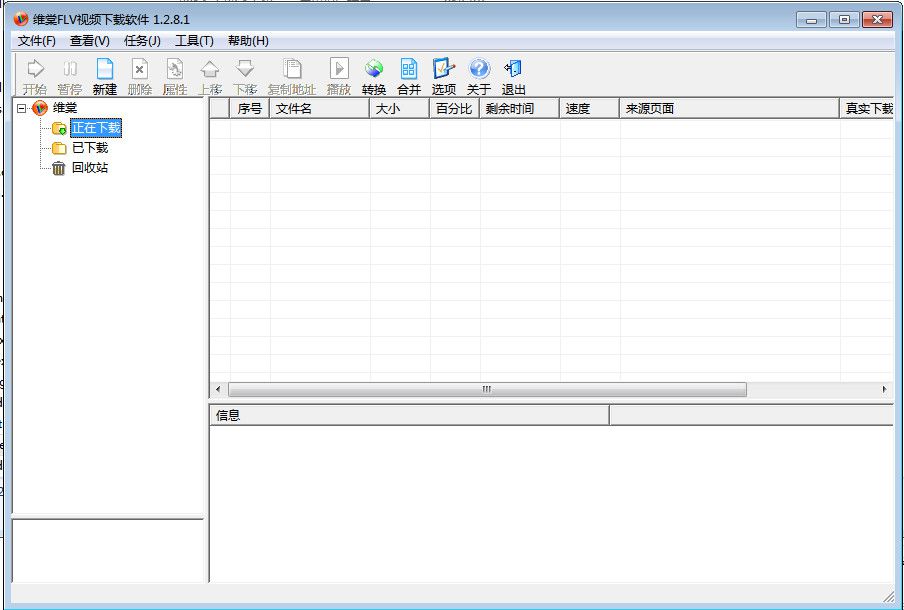Click the scroll right arrow

point(884,389)
